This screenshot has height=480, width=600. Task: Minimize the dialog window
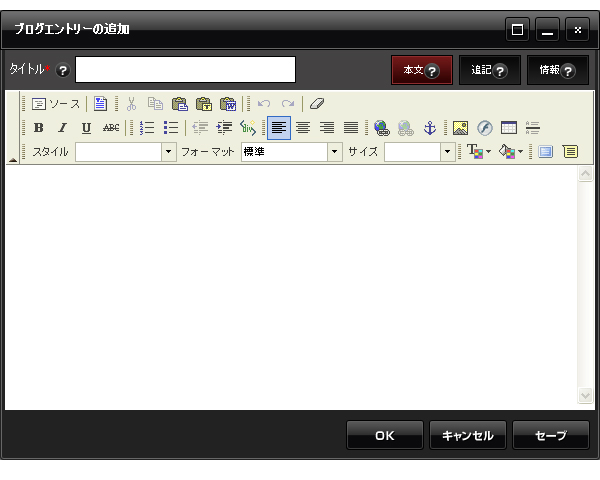coord(548,29)
